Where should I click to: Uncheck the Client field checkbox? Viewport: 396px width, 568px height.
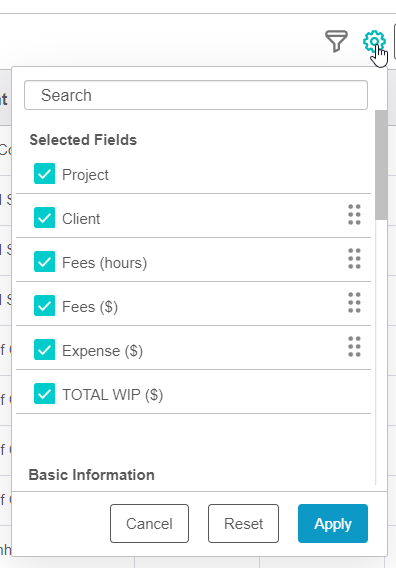coord(45,217)
